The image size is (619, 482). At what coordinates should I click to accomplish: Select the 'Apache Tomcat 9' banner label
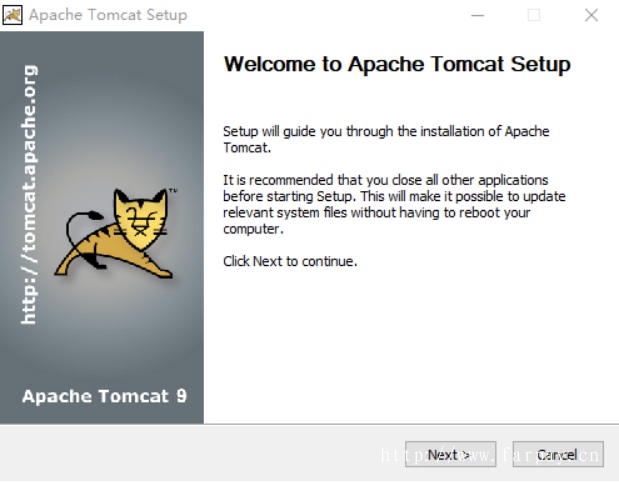pos(104,396)
